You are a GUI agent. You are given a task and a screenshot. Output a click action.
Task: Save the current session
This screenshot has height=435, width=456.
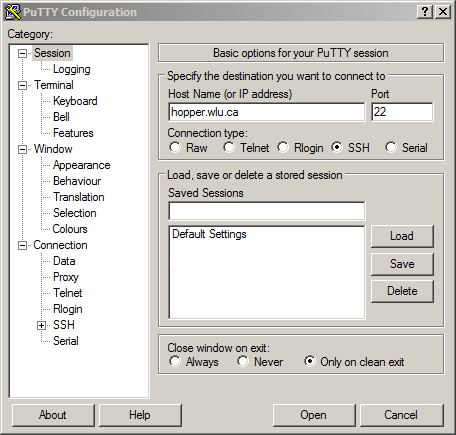[x=402, y=264]
